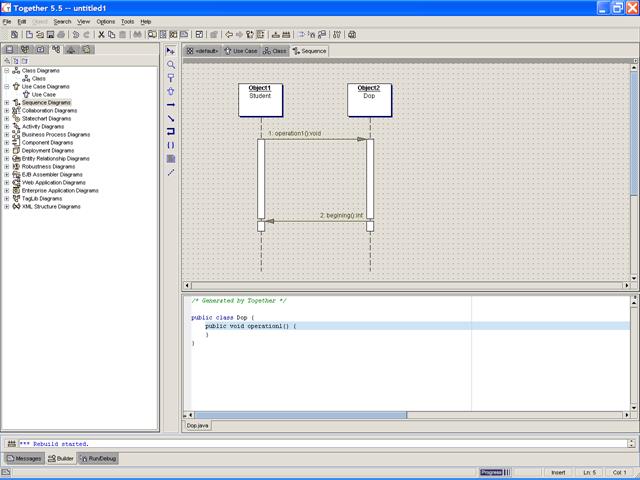Collapse the Class Diagrams tree node

(x=7, y=71)
